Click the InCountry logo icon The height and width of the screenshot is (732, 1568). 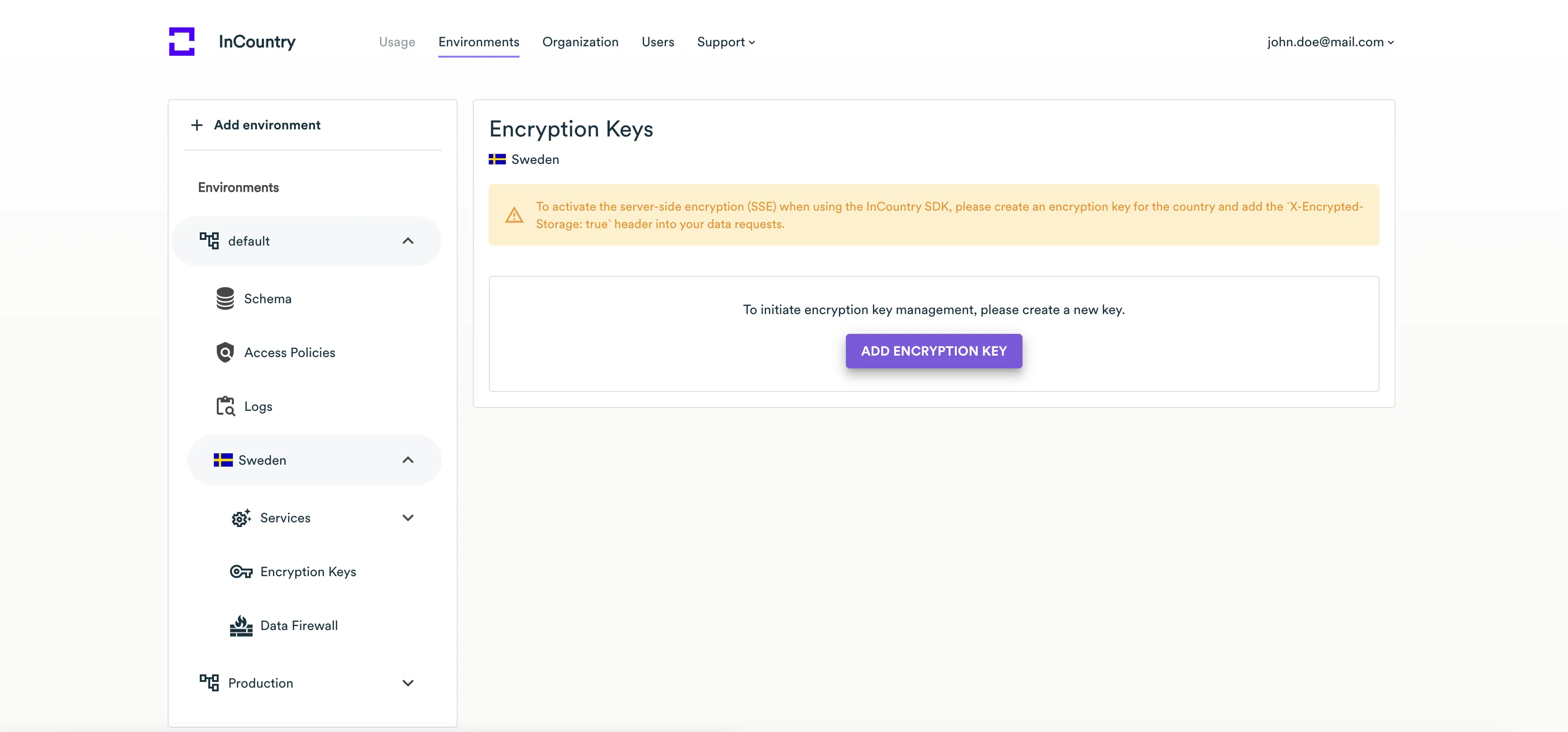(x=181, y=42)
